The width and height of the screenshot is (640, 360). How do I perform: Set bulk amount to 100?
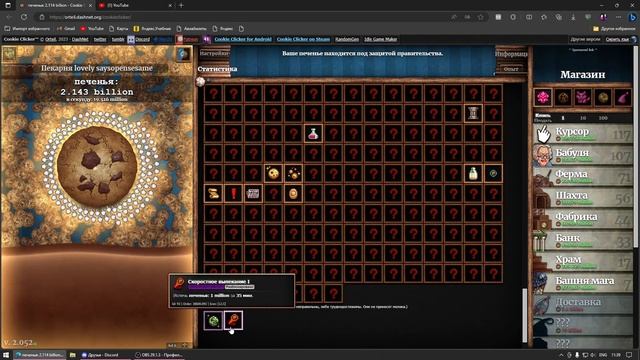(603, 118)
